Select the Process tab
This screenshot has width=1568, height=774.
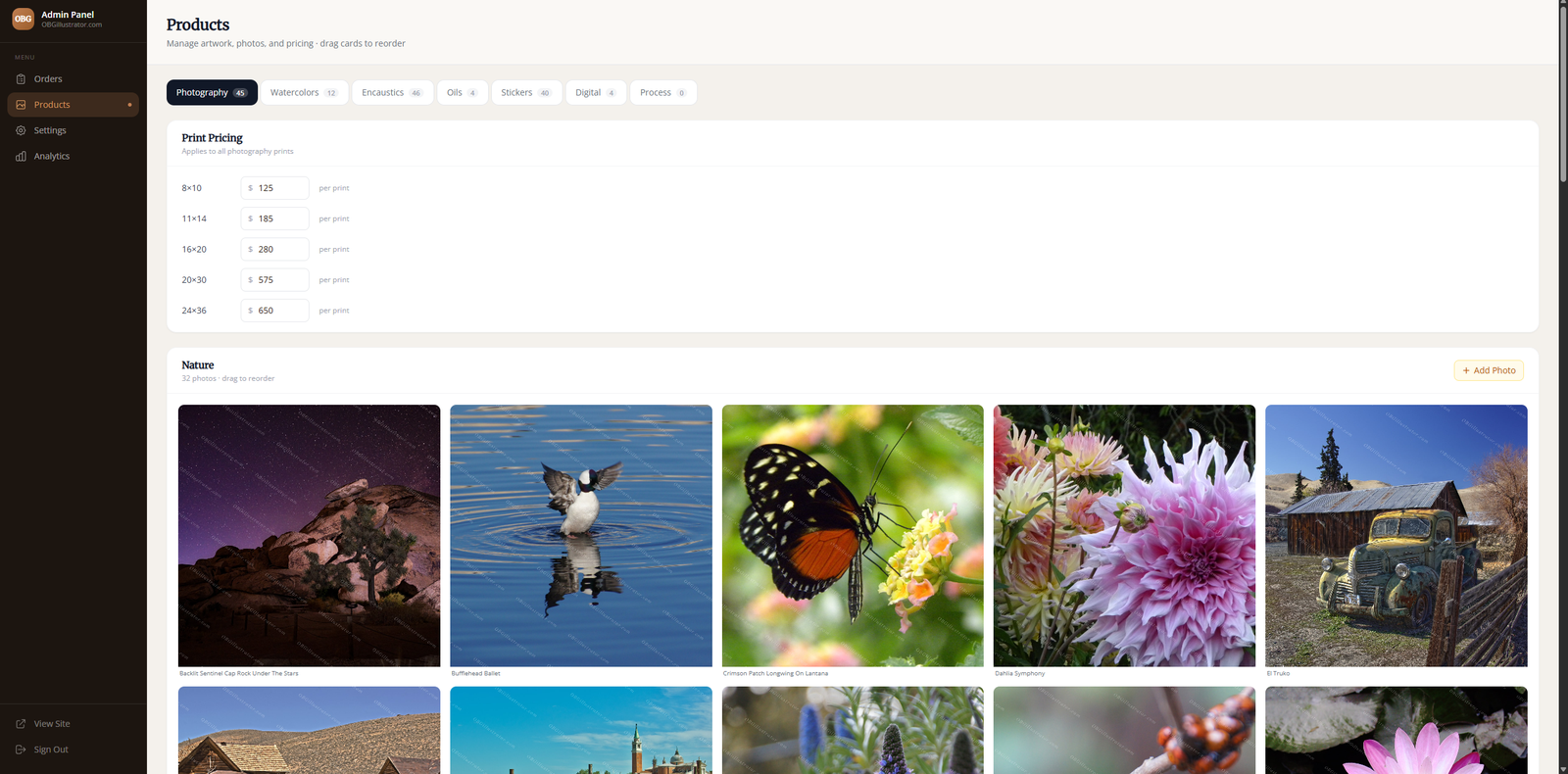pos(662,92)
